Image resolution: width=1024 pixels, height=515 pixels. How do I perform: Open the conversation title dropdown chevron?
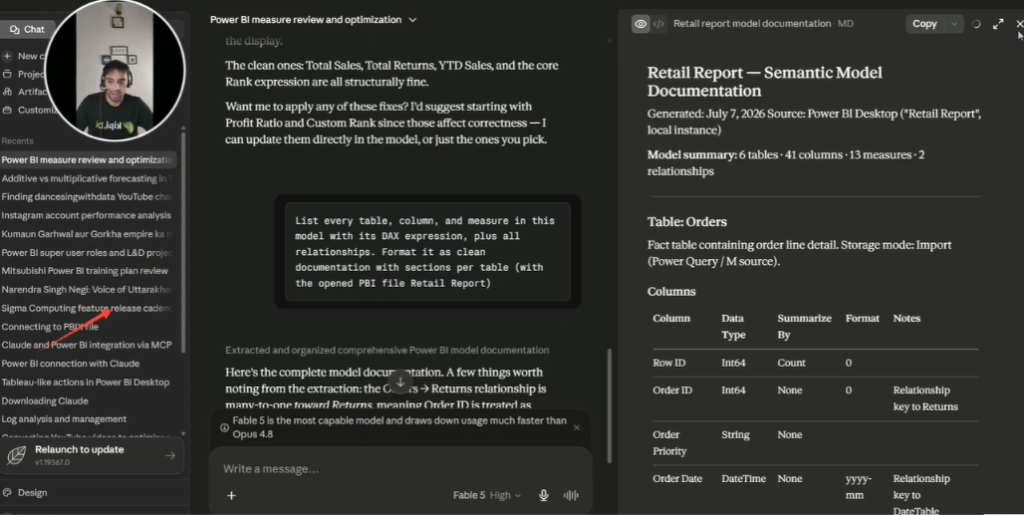[x=413, y=20]
